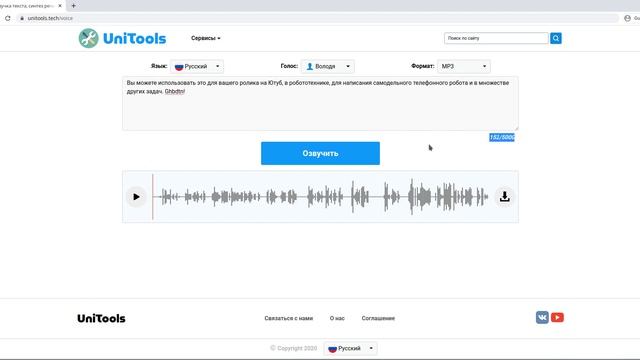Click the browser address bar URL
The height and width of the screenshot is (360, 640).
pyautogui.click(x=50, y=18)
